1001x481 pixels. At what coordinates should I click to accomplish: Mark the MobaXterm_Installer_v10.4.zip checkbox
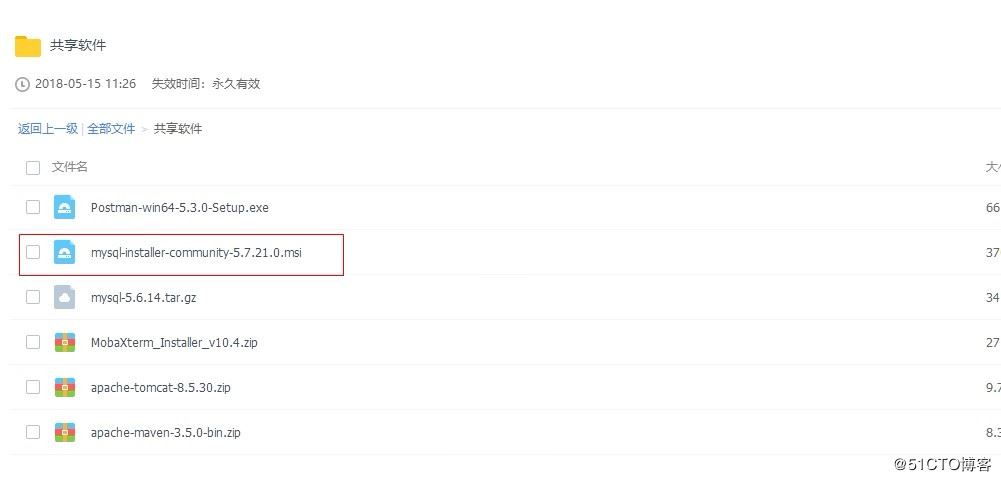pyautogui.click(x=33, y=342)
